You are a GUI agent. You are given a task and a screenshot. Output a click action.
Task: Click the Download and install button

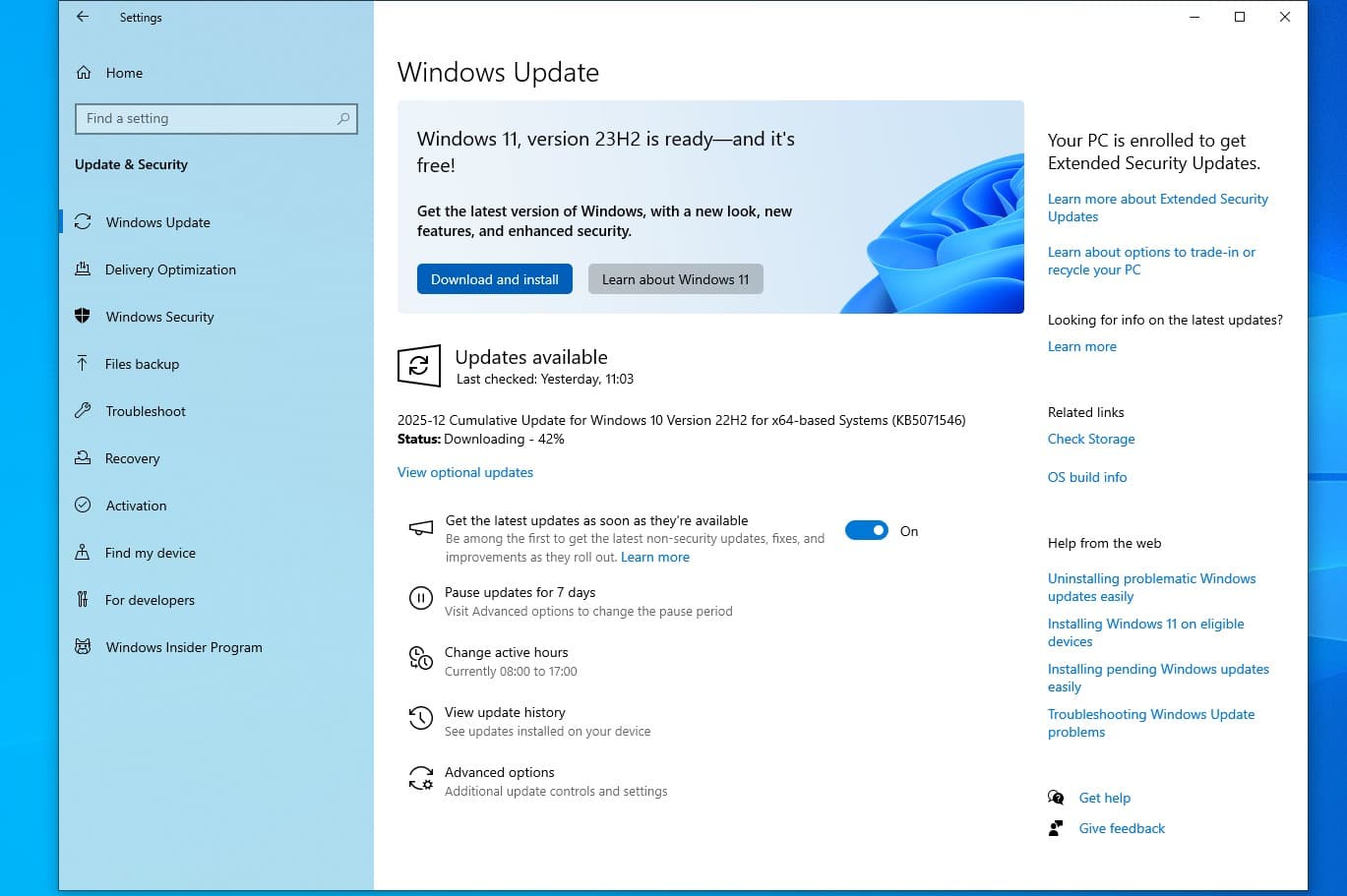(x=494, y=278)
